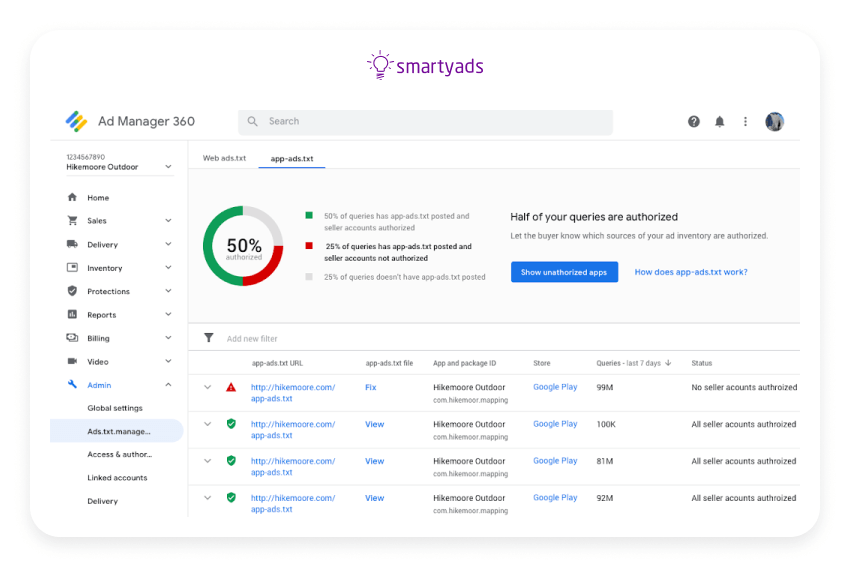Screen dimensions: 850x567
Task: Click the Delivery truck icon
Action: click(72, 244)
